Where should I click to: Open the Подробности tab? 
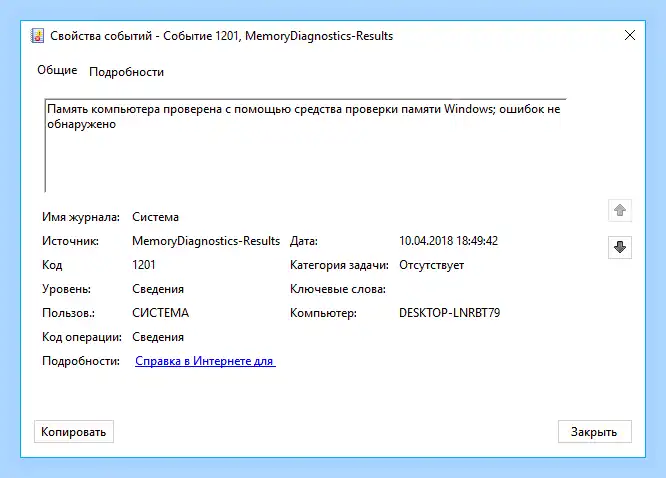(x=126, y=72)
